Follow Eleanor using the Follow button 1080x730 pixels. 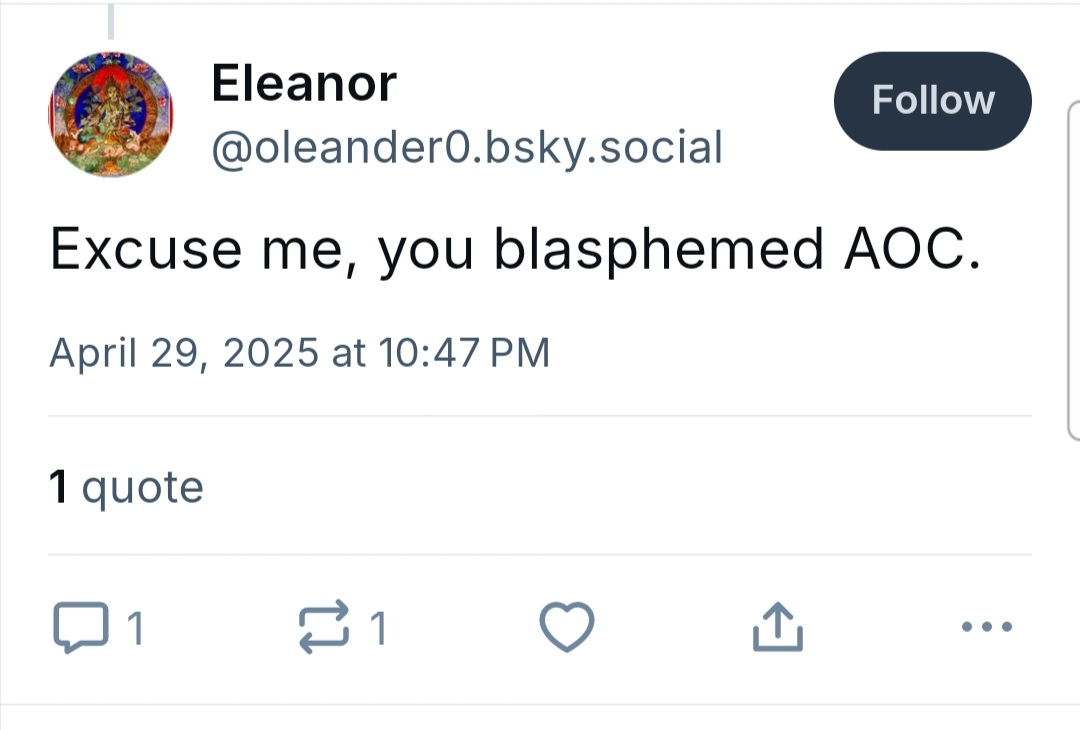pos(932,101)
